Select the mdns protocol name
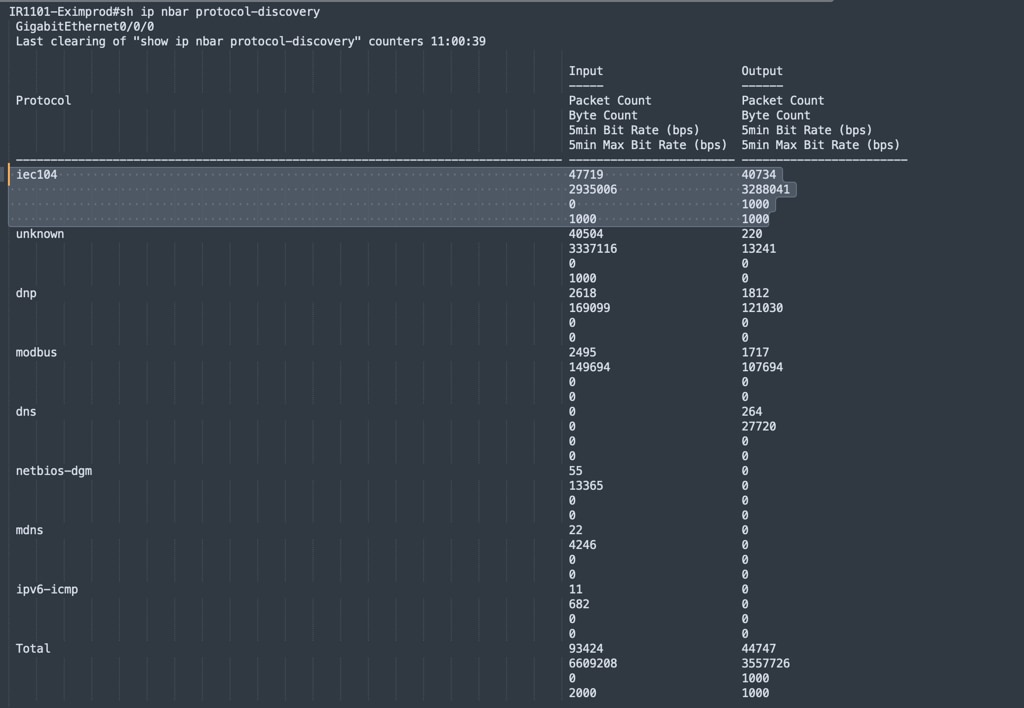1024x708 pixels. 29,530
